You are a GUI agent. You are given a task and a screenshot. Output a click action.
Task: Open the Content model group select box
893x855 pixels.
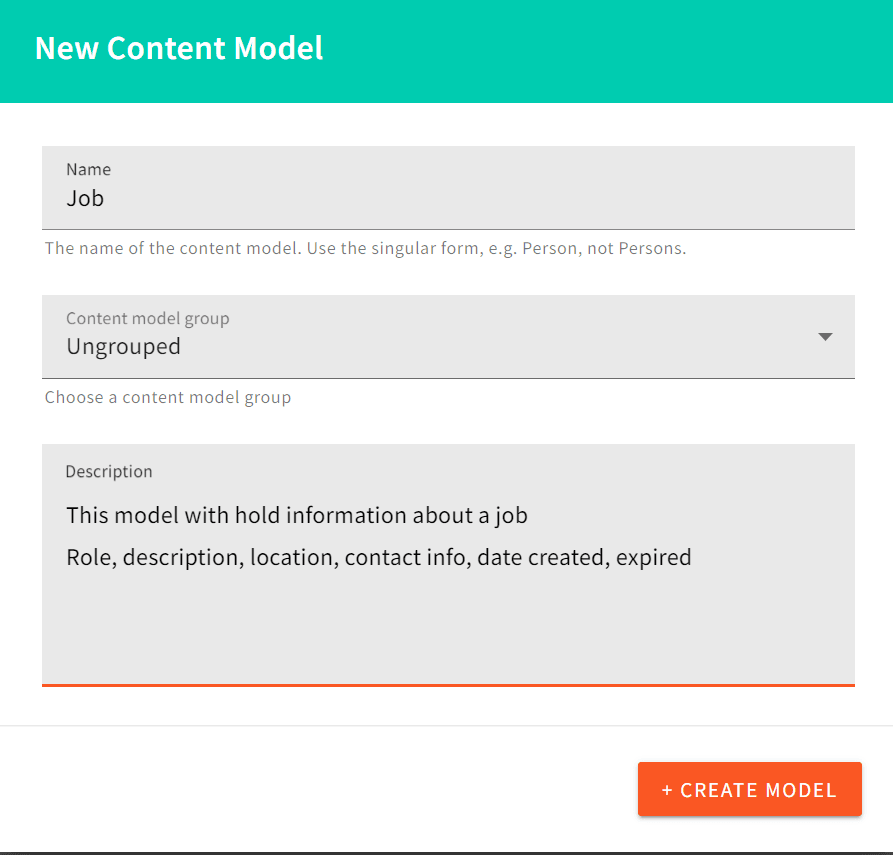pyautogui.click(x=448, y=337)
